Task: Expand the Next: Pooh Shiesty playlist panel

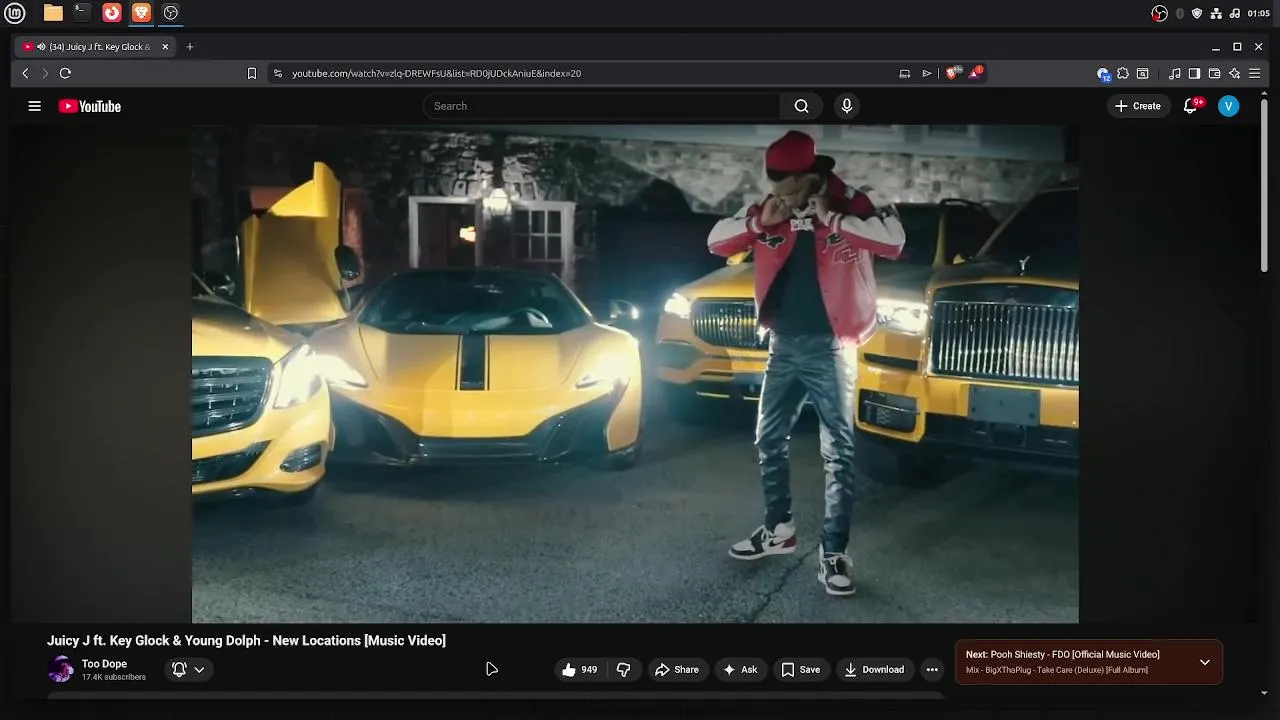Action: point(1204,662)
